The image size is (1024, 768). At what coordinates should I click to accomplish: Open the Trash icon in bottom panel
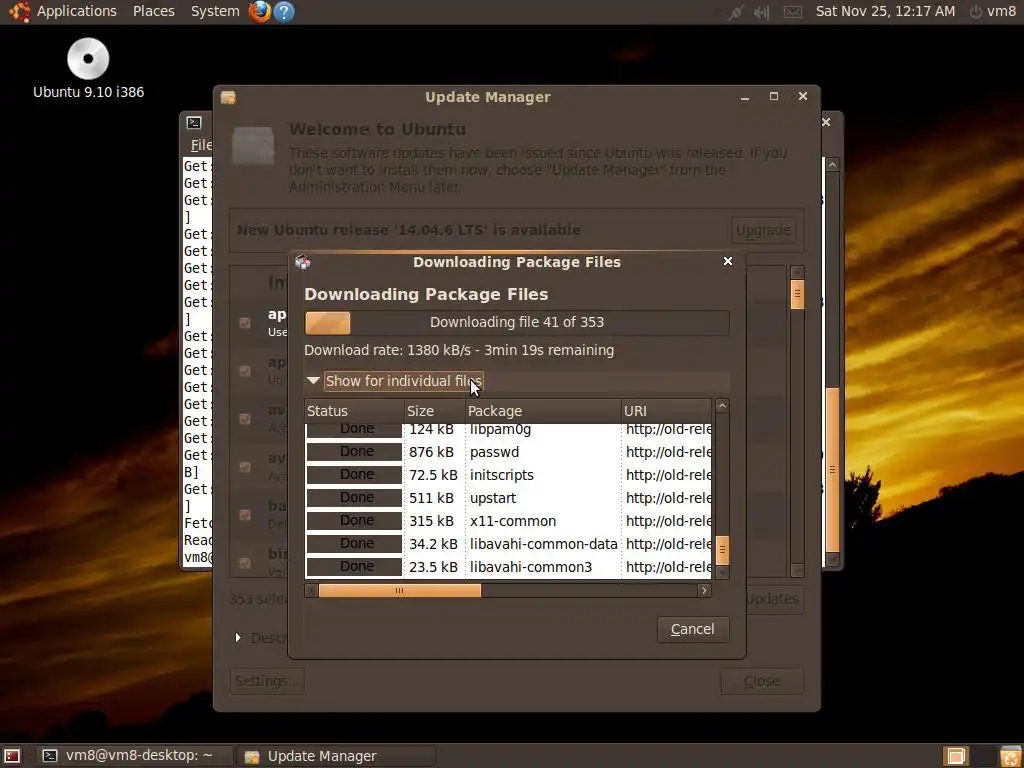[1009, 756]
